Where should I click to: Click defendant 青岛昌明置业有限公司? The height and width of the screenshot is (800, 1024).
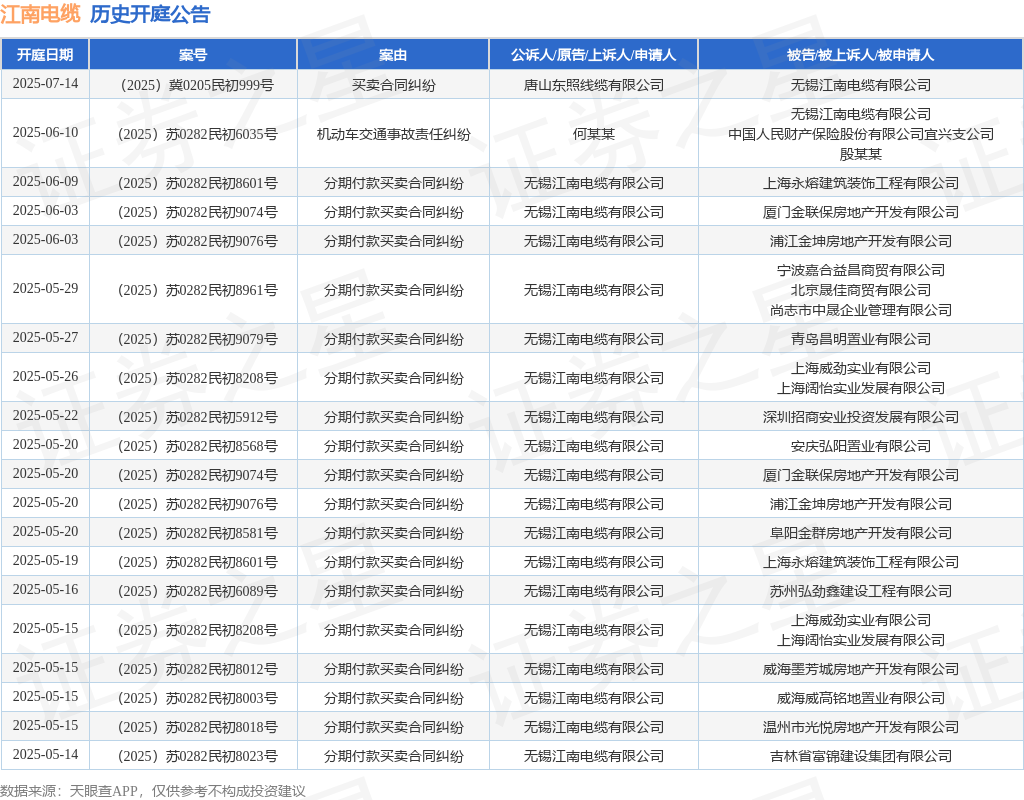click(x=861, y=339)
